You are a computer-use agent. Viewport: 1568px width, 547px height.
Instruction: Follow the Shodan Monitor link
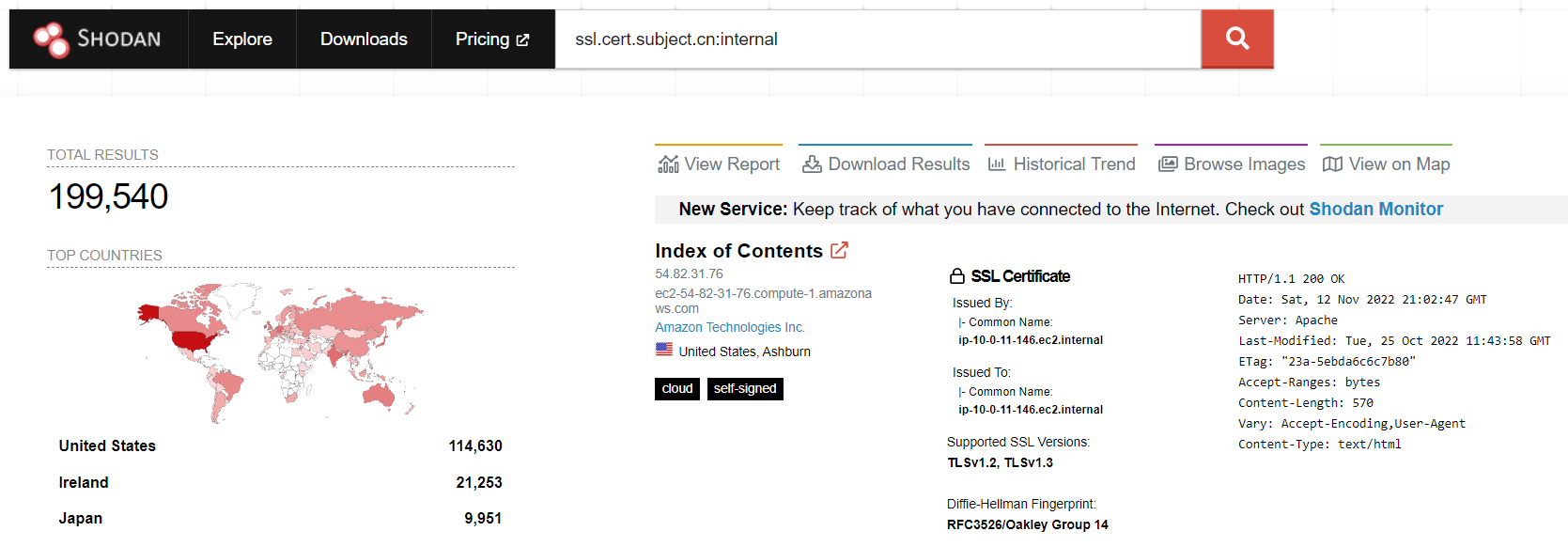(x=1376, y=209)
